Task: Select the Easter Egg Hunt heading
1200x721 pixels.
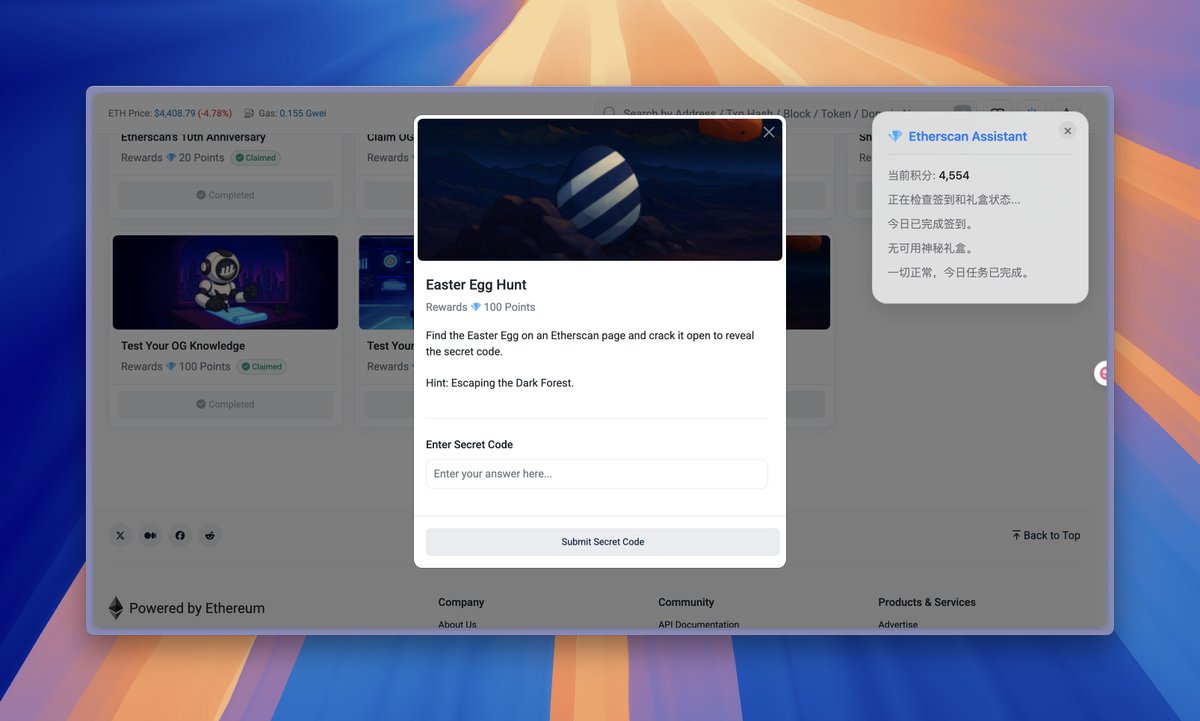Action: point(476,285)
